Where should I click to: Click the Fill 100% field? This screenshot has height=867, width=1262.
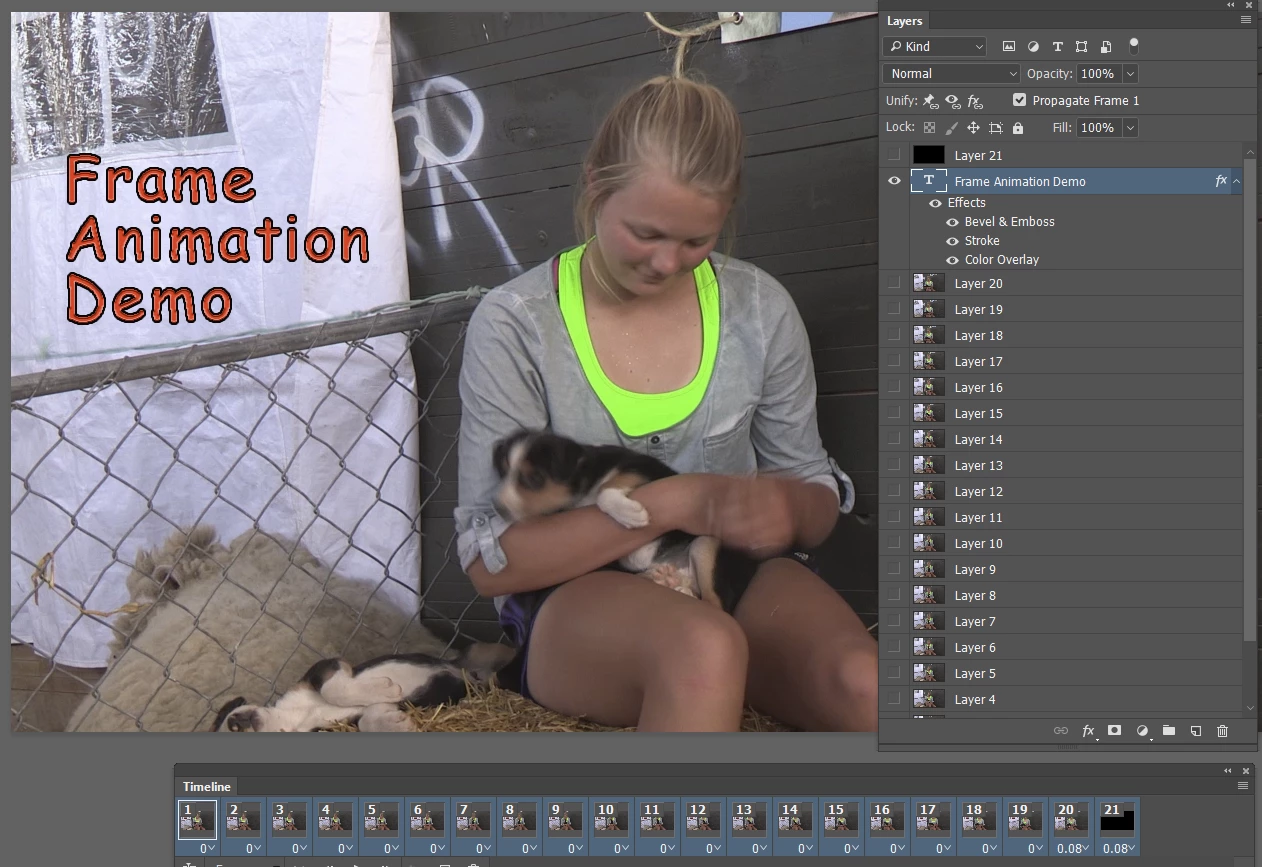coord(1097,128)
